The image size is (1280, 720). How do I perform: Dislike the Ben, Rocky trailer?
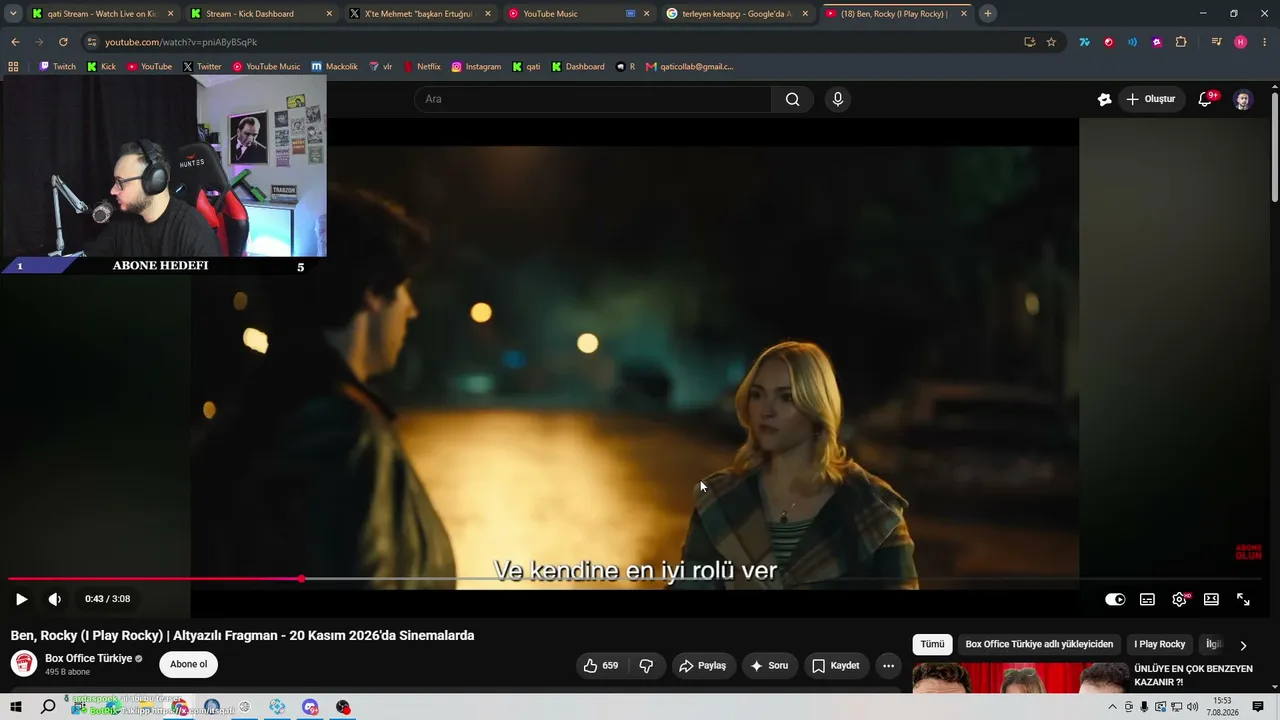click(x=646, y=666)
